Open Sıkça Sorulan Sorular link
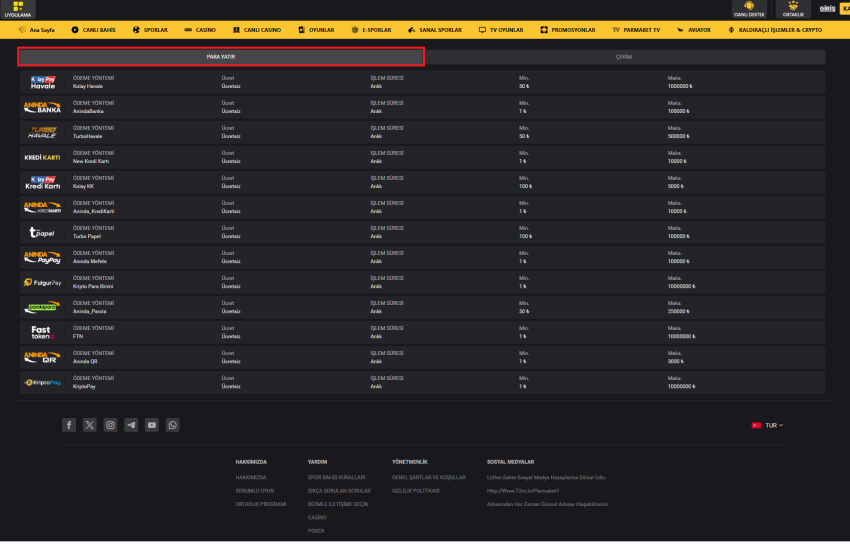Viewport: 850px width, 550px height. [339, 491]
